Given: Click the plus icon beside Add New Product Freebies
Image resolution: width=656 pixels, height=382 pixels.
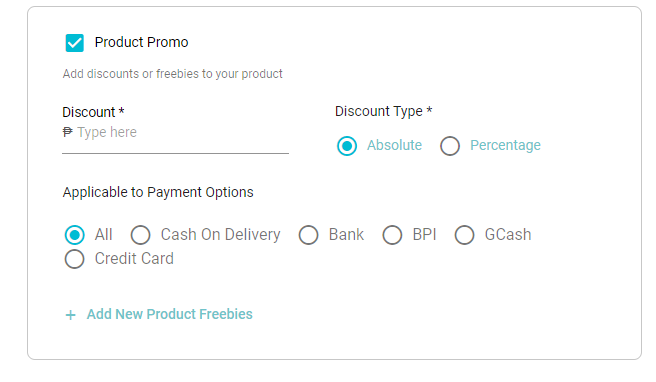Looking at the screenshot, I should click(71, 315).
